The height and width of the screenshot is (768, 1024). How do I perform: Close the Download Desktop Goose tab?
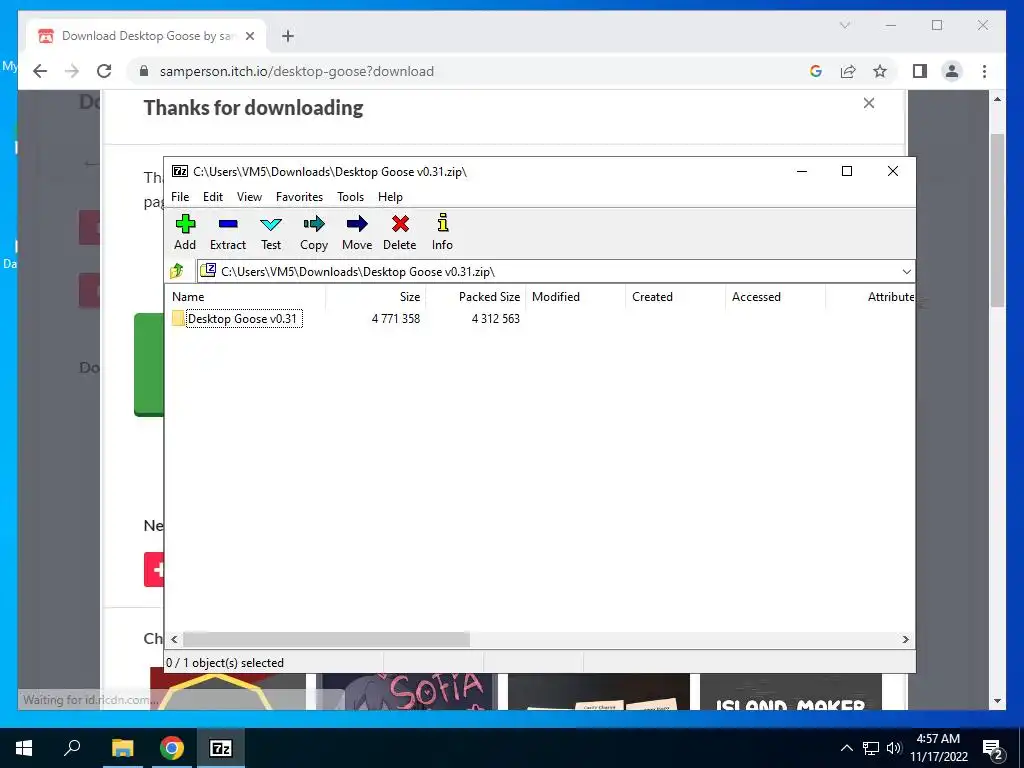point(249,36)
